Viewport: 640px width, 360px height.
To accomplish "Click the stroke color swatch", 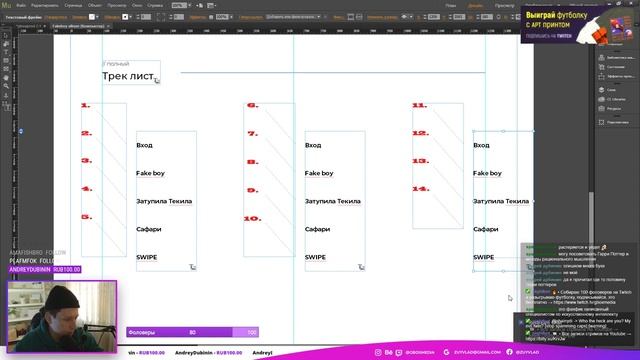I will (125, 17).
